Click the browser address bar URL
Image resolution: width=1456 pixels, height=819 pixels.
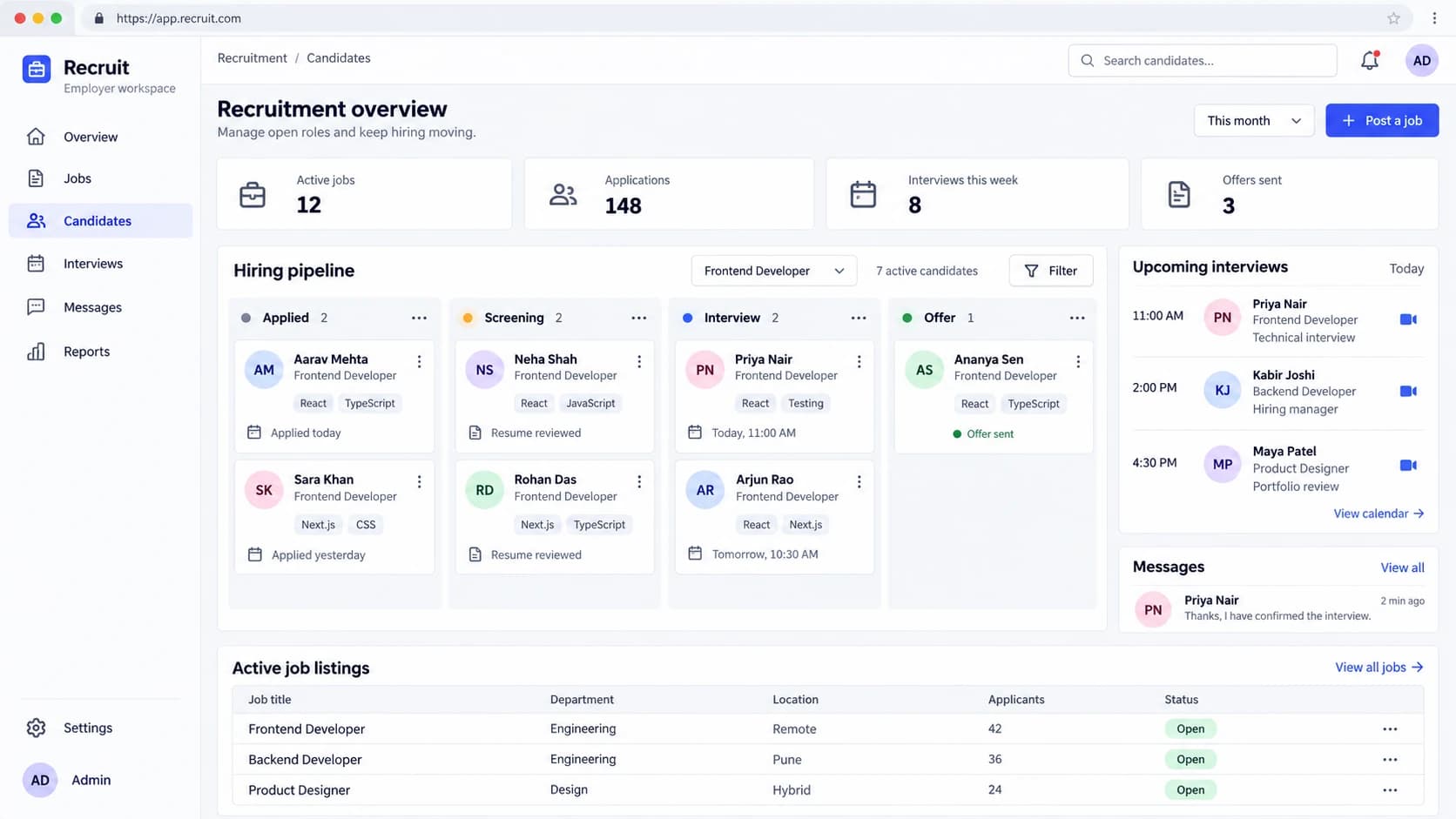point(179,18)
